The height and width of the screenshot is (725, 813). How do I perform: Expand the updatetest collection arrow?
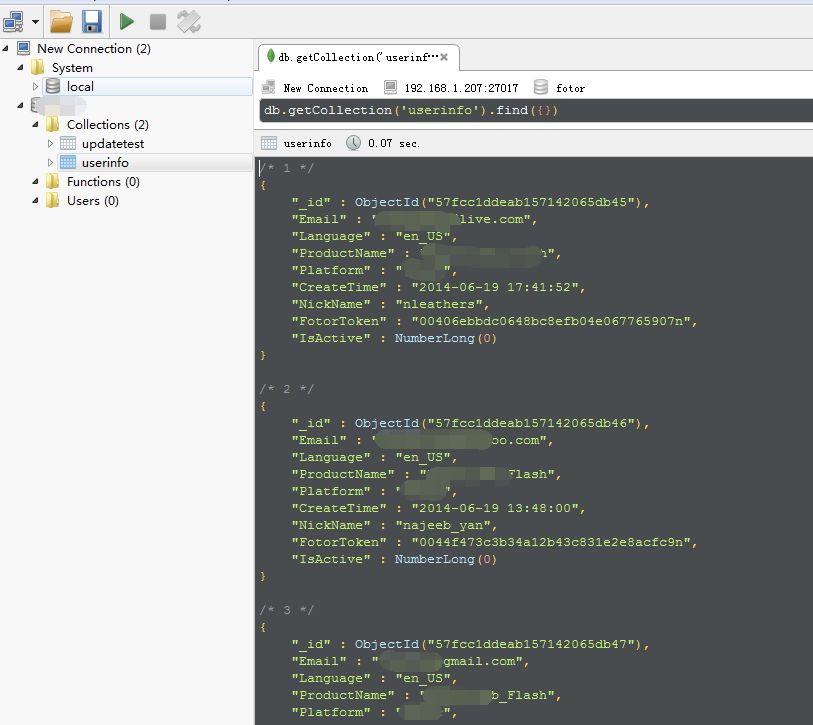tap(51, 144)
